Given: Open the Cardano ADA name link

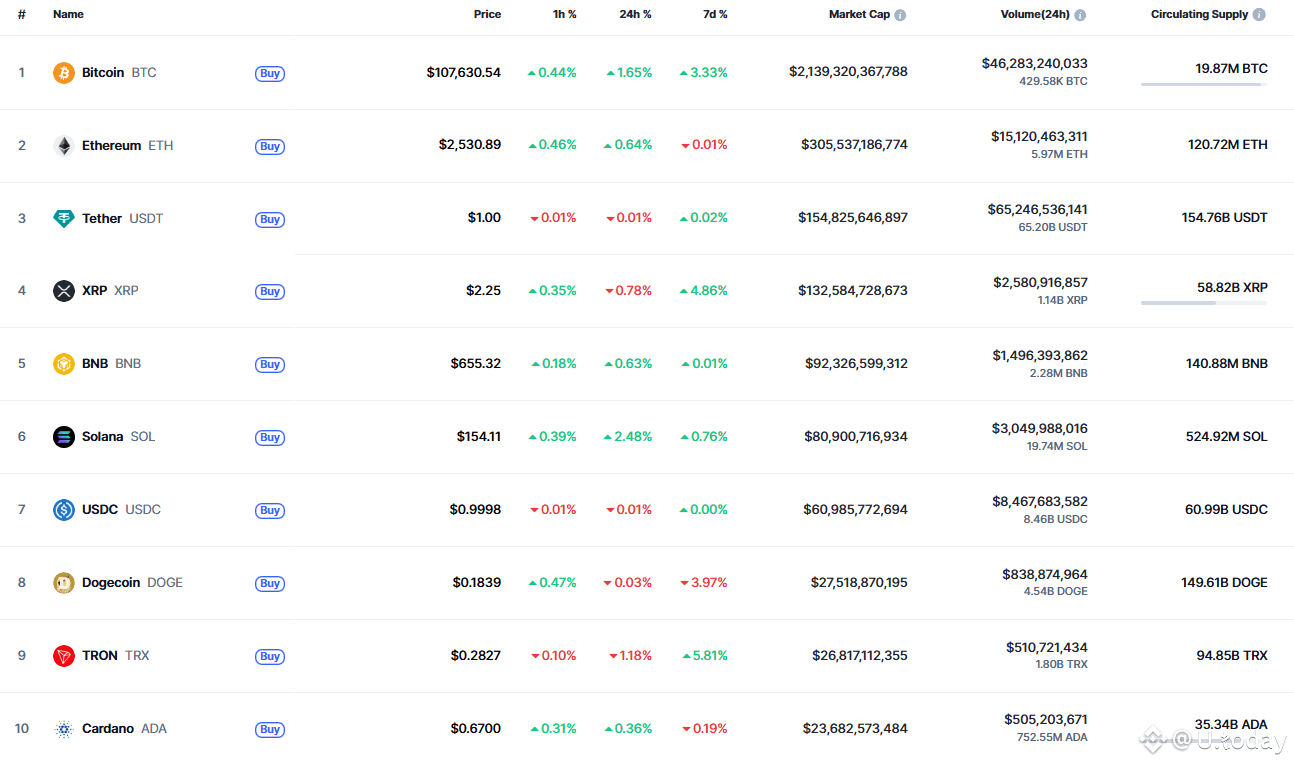Looking at the screenshot, I should (x=124, y=729).
